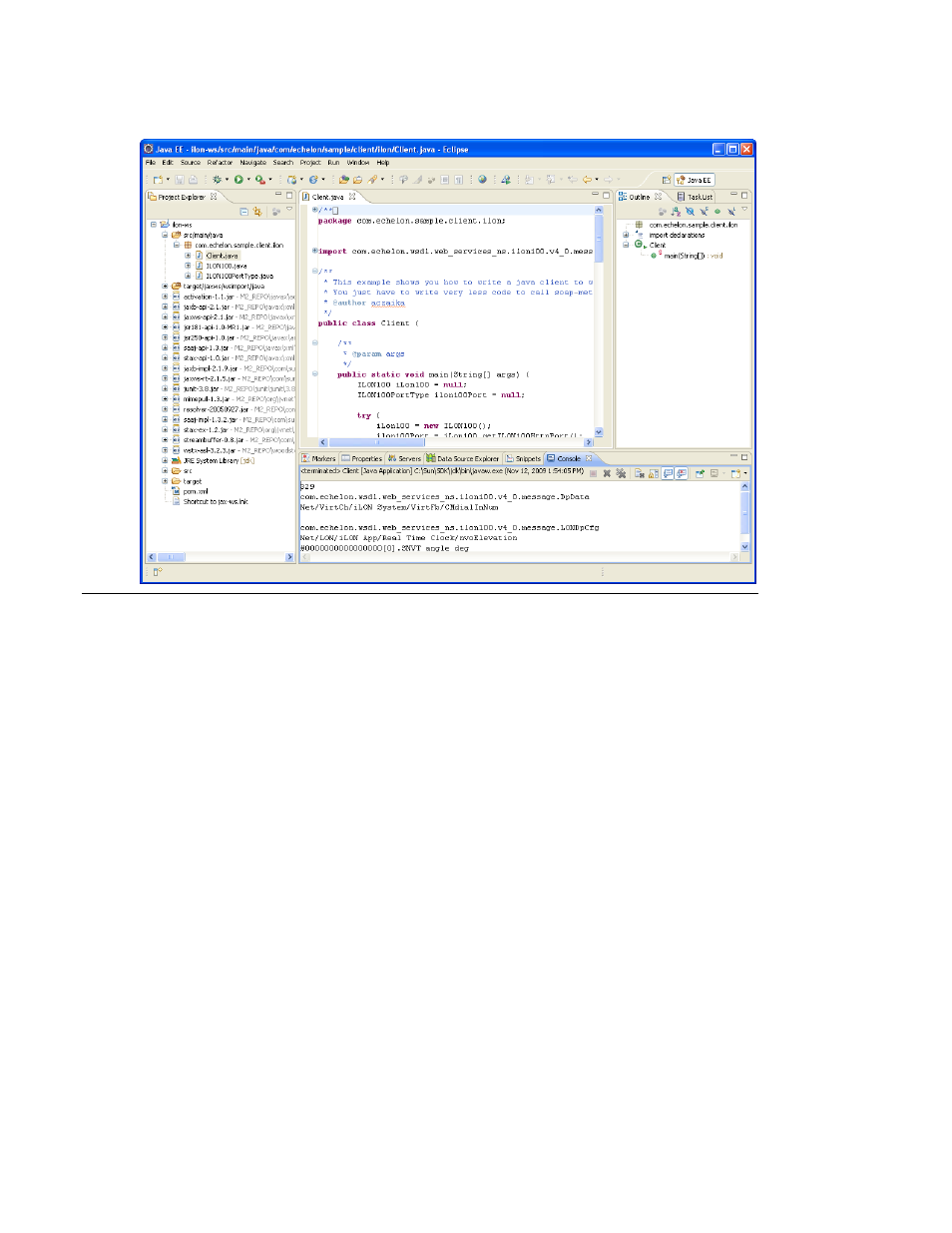Toggle Link with Editor in Project Explorer
952x1233 pixels.
257,211
